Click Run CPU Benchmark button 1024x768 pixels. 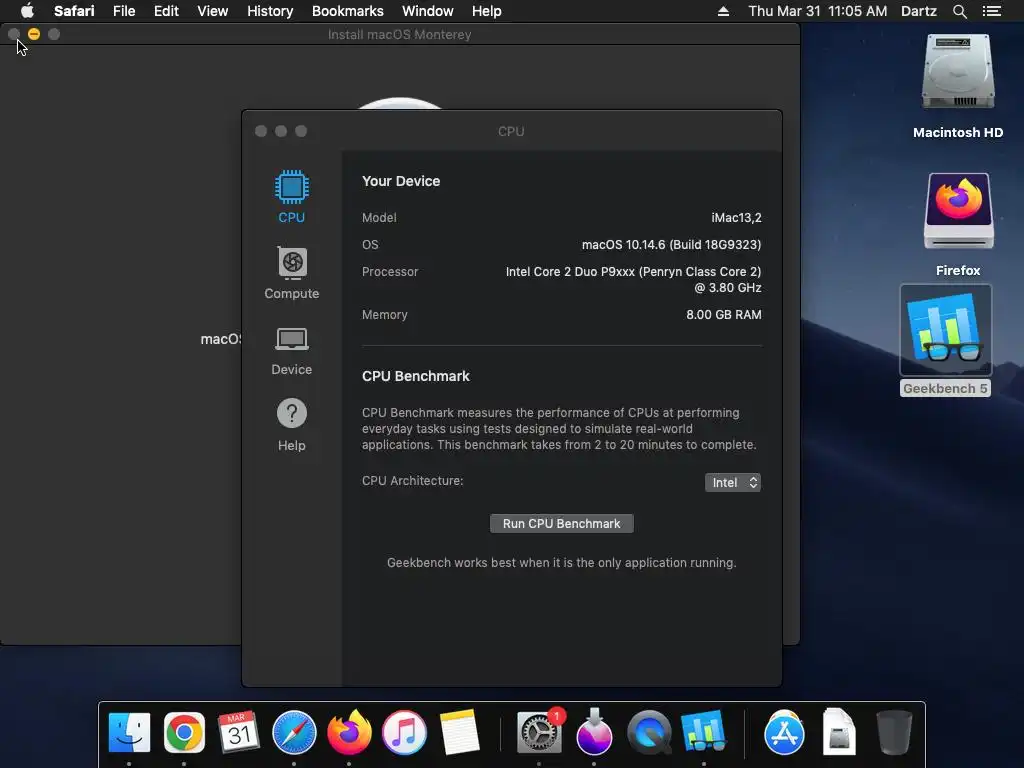(562, 524)
